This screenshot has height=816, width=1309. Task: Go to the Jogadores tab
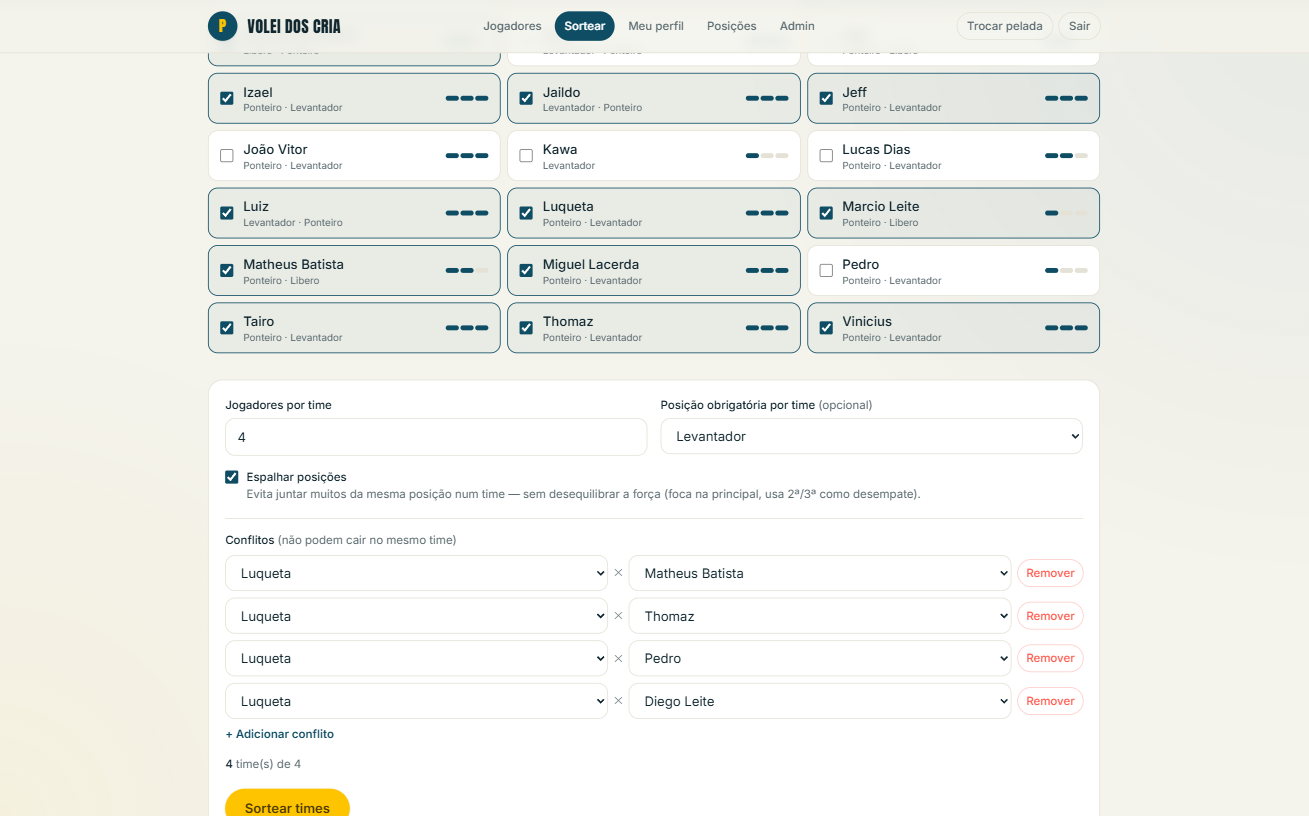(x=512, y=26)
